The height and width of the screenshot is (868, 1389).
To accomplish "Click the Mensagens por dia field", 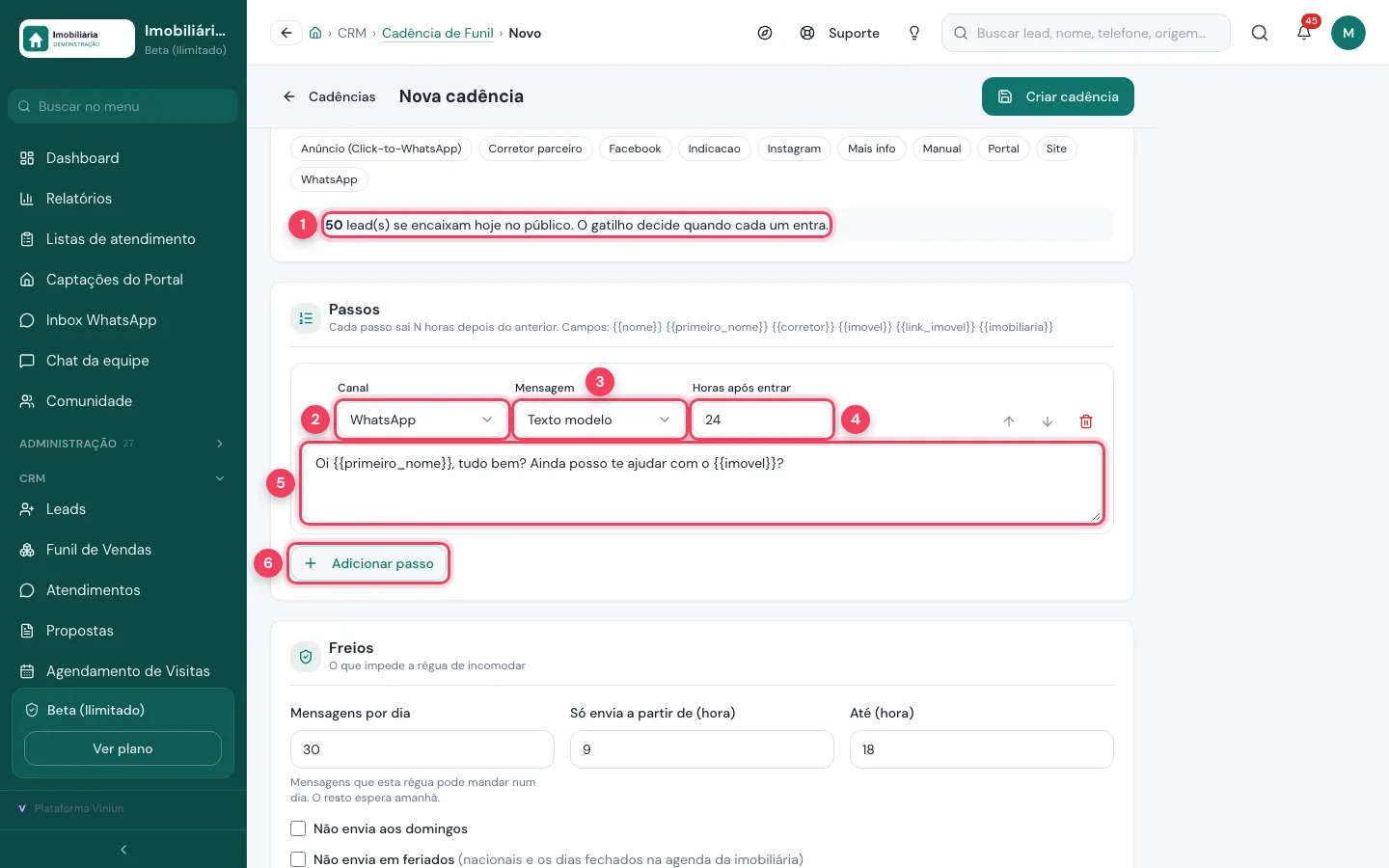I will pyautogui.click(x=422, y=749).
